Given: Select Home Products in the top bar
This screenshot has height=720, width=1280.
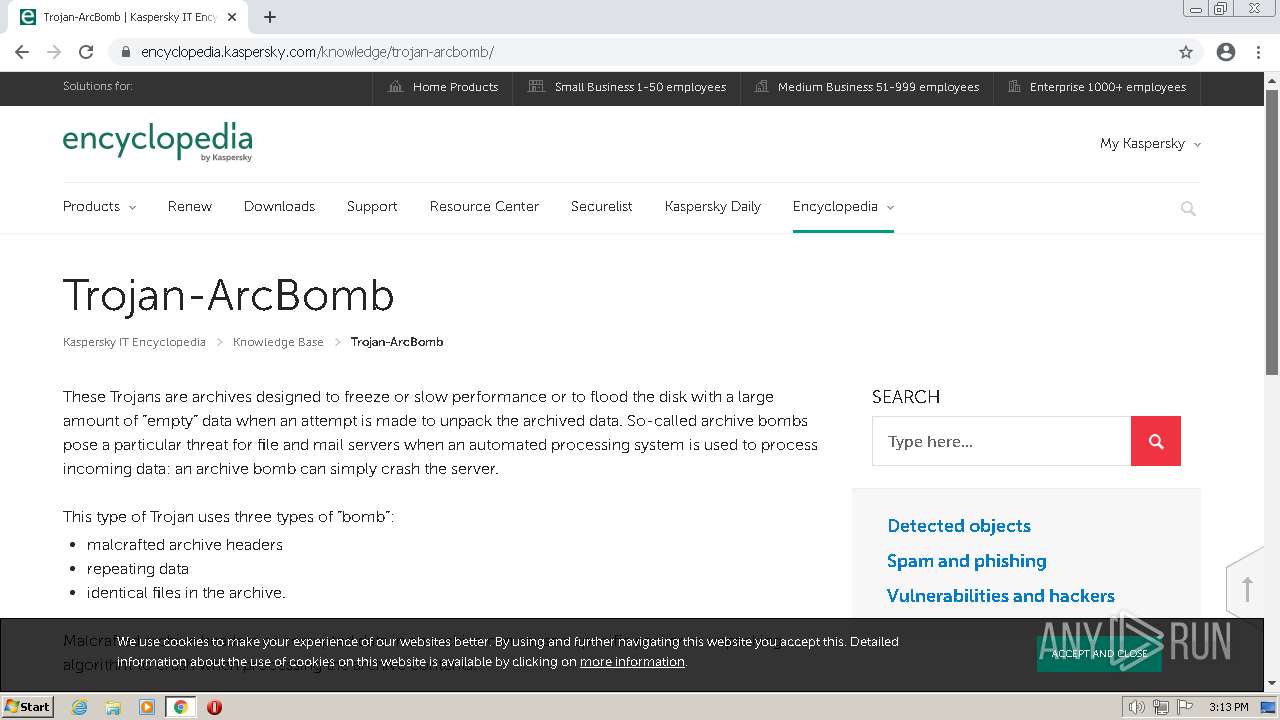Looking at the screenshot, I should 443,87.
